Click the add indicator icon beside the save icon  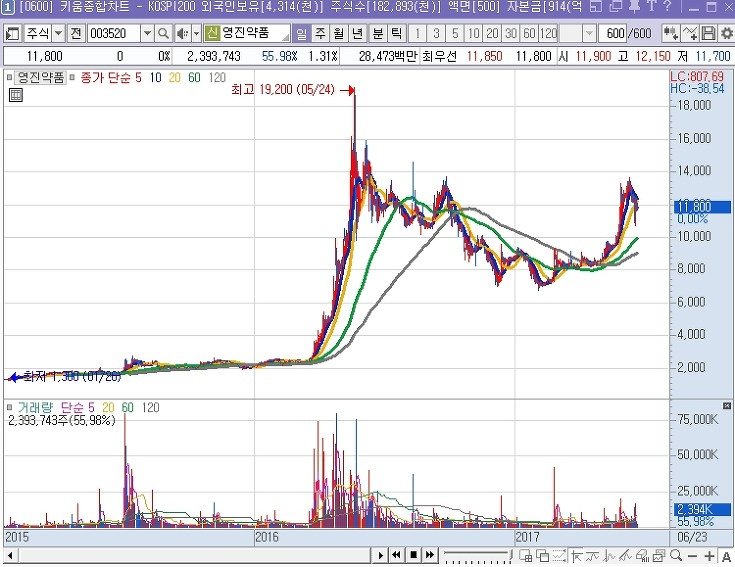[x=690, y=33]
